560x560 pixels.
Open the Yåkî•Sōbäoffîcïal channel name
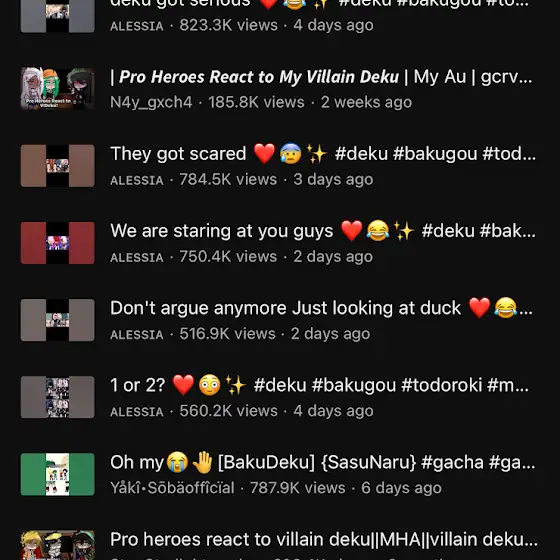(172, 488)
